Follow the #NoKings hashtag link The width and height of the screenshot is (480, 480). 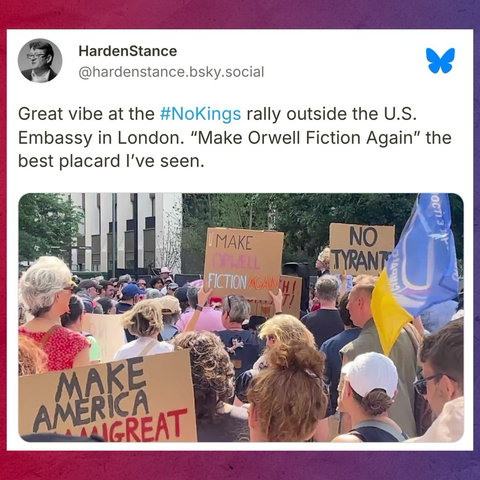point(200,114)
